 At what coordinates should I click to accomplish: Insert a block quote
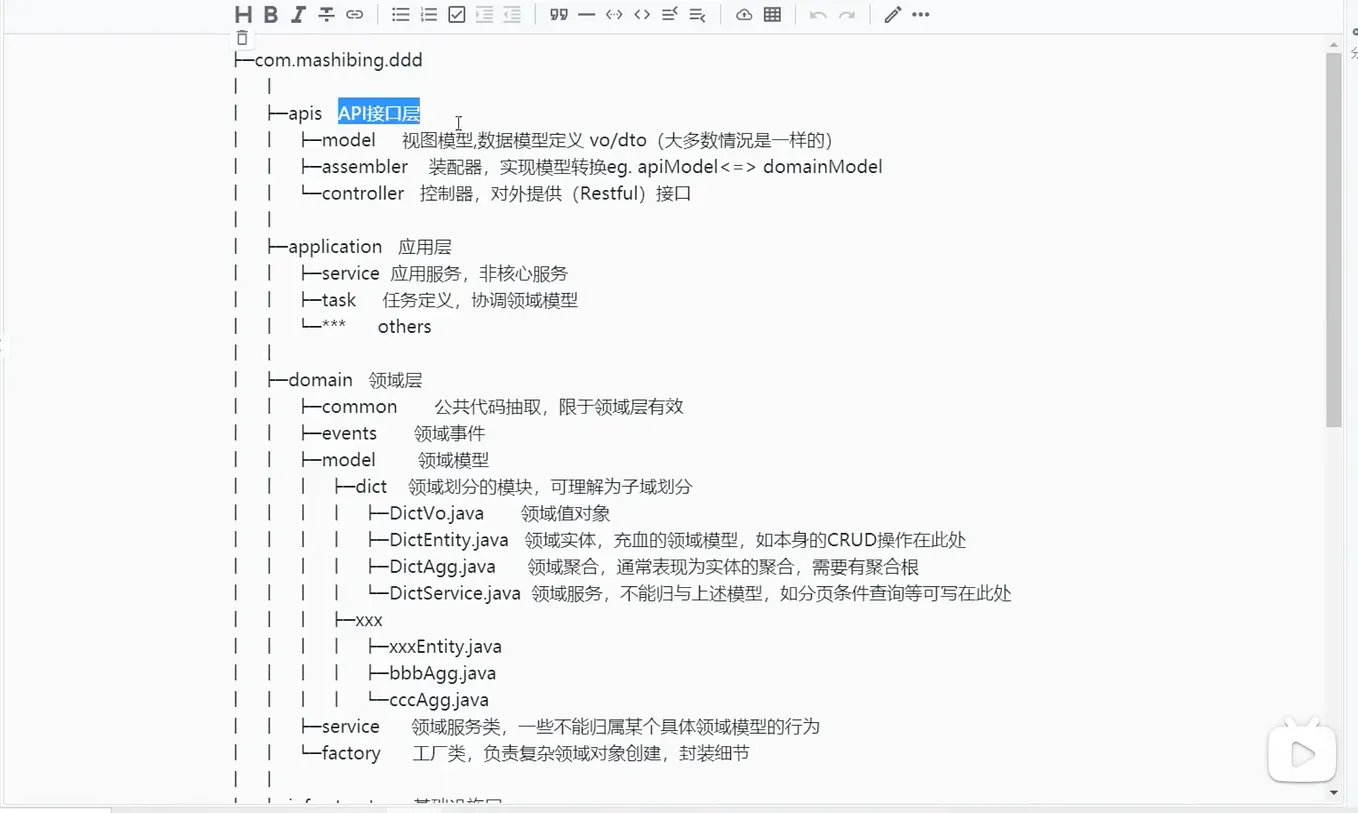(x=558, y=14)
